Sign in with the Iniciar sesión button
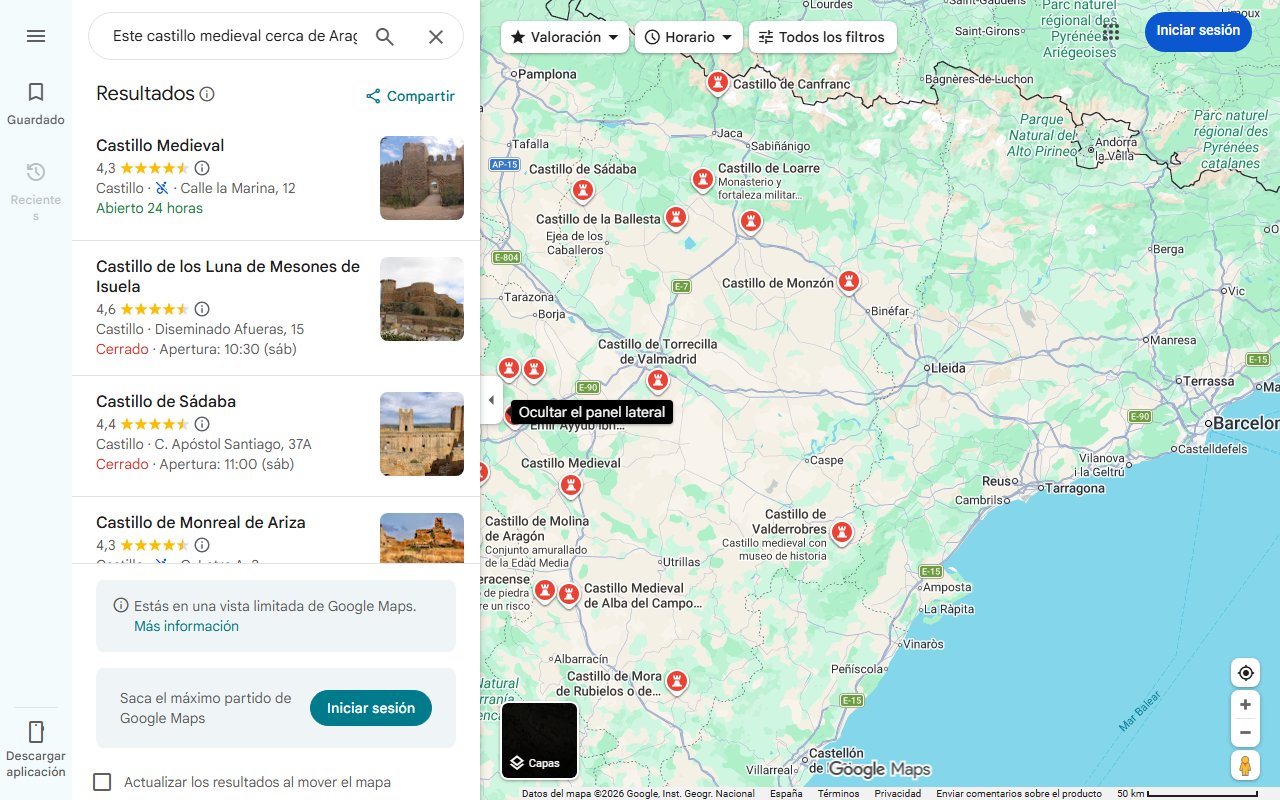The width and height of the screenshot is (1280, 800). pyautogui.click(x=1198, y=31)
